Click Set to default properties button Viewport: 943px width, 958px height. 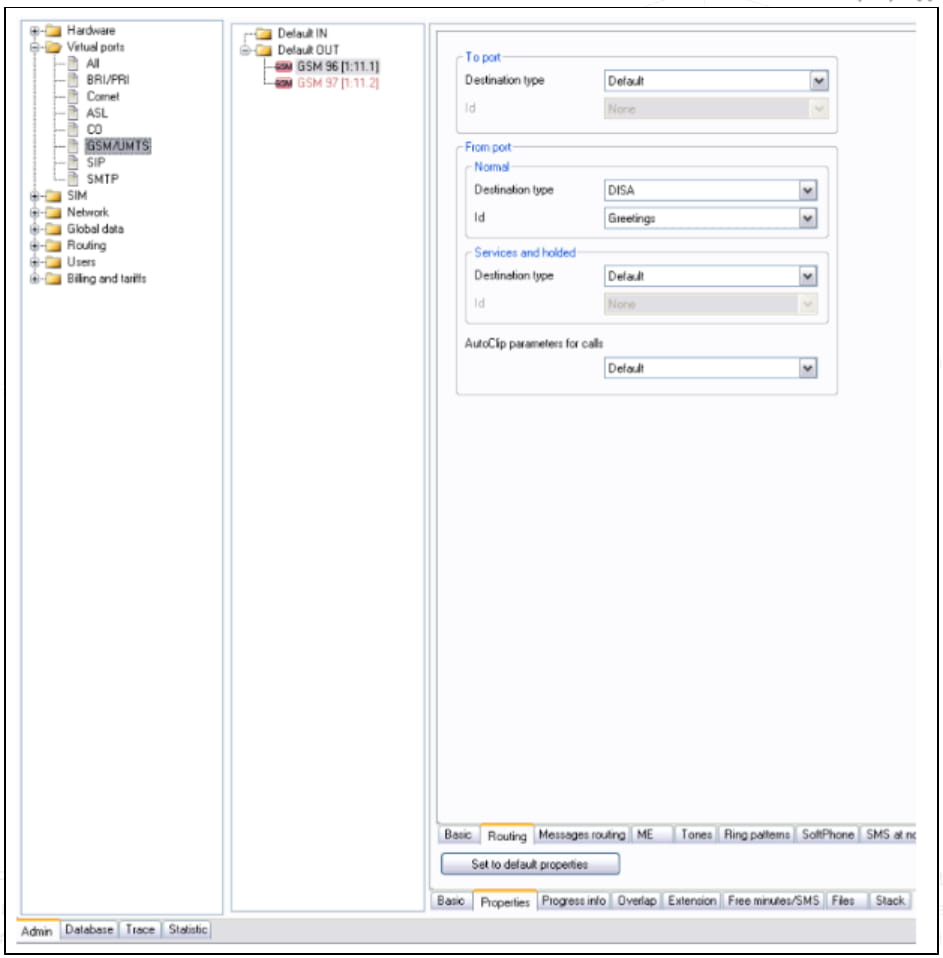click(530, 865)
